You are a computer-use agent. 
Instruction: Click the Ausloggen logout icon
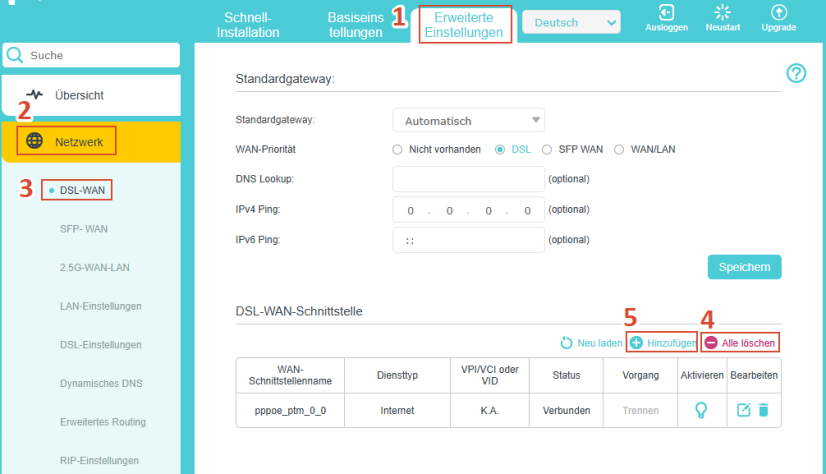point(666,12)
